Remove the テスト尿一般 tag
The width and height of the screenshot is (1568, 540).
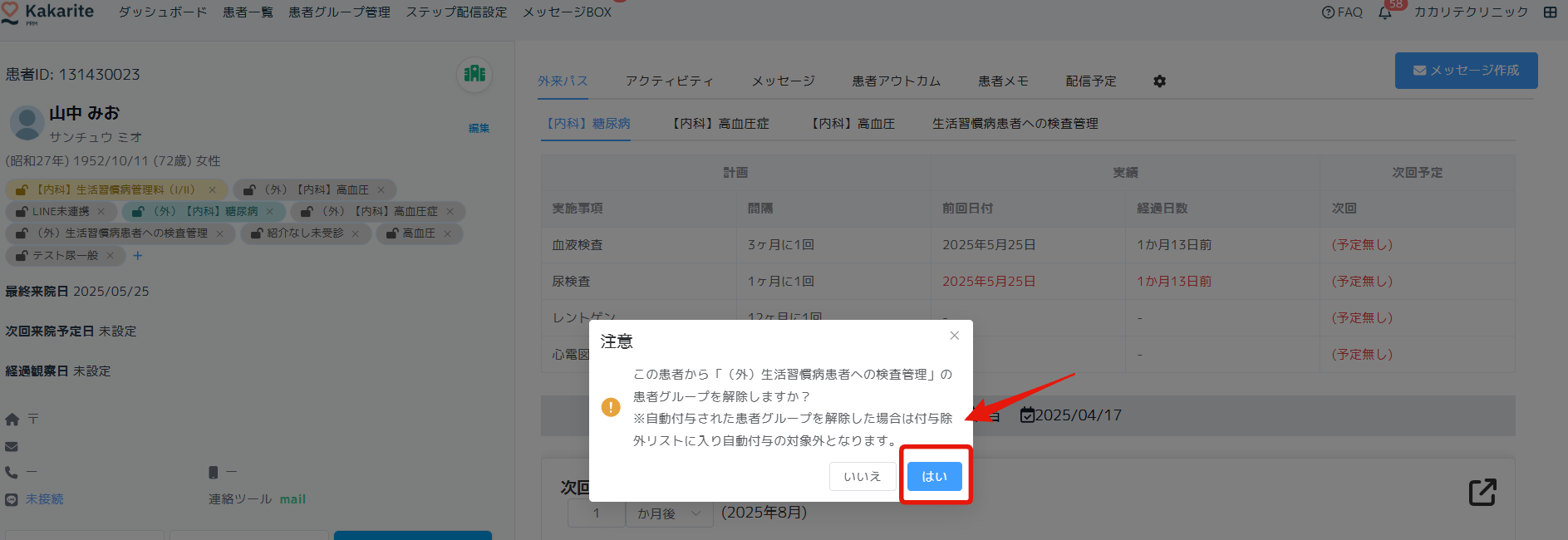(111, 256)
